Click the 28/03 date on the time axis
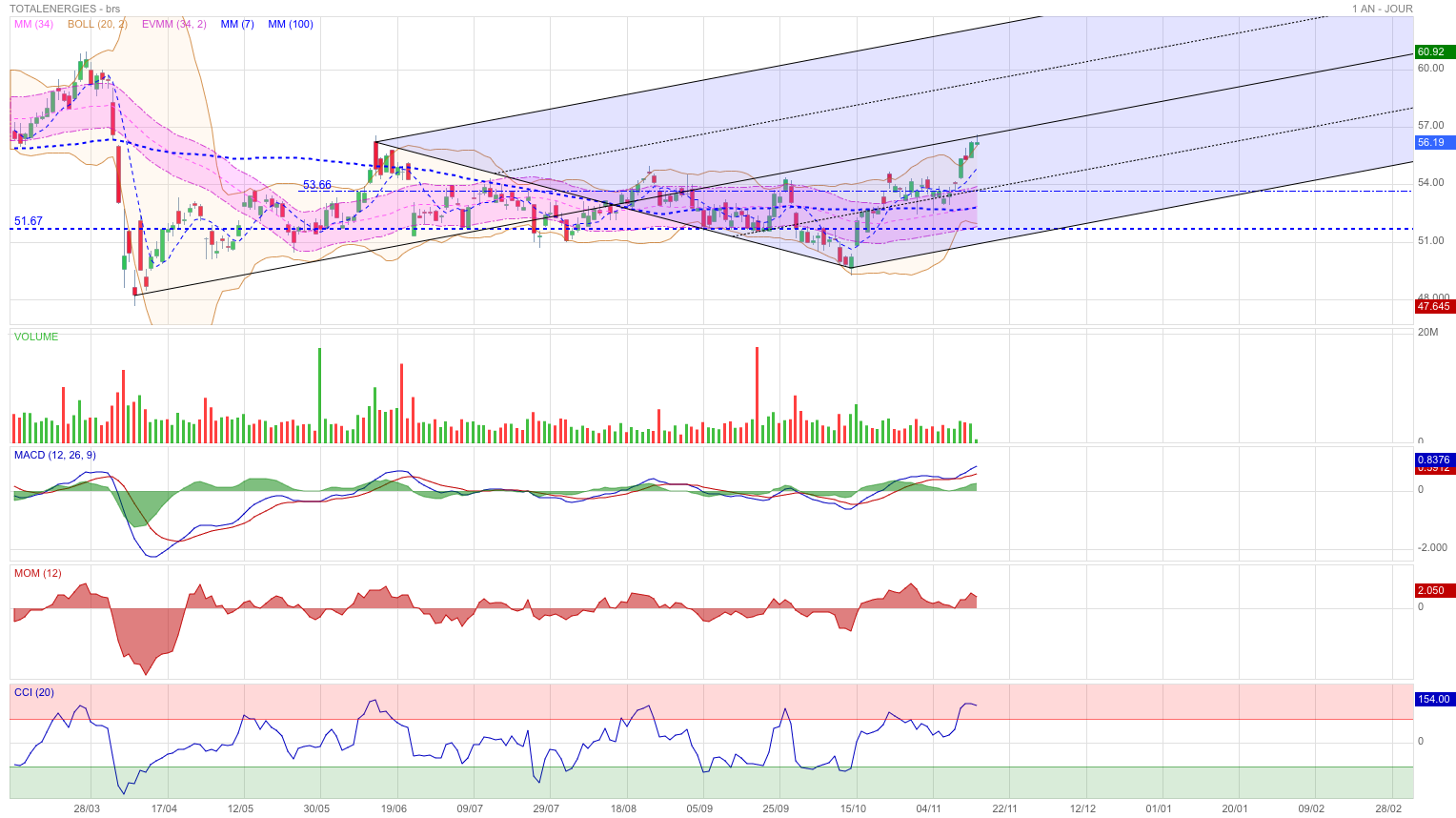 tap(87, 808)
